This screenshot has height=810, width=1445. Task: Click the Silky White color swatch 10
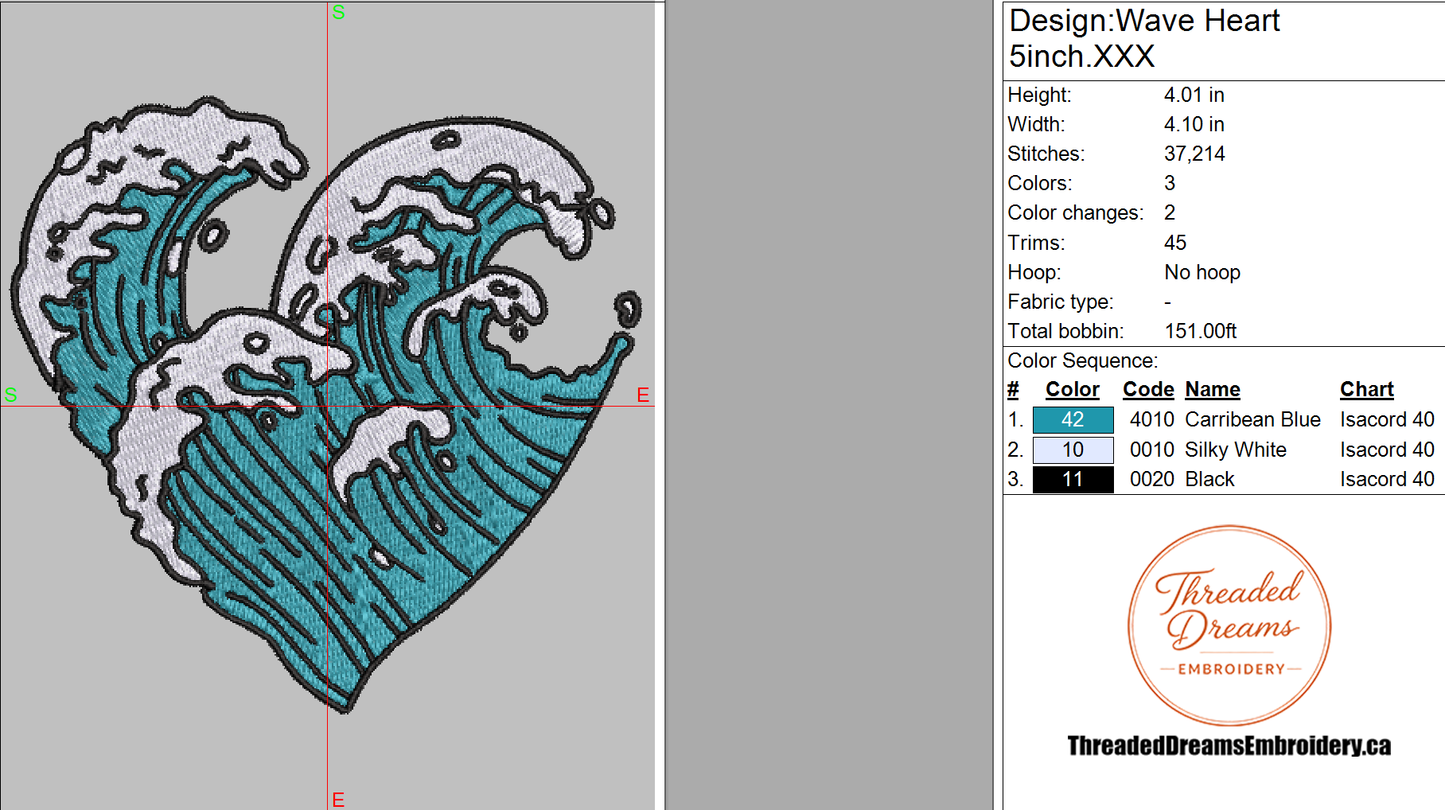coord(1073,450)
